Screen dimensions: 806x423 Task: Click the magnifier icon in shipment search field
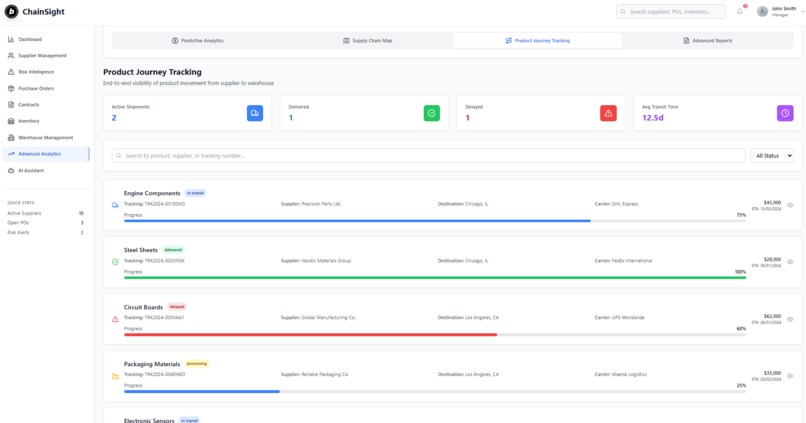click(x=119, y=155)
